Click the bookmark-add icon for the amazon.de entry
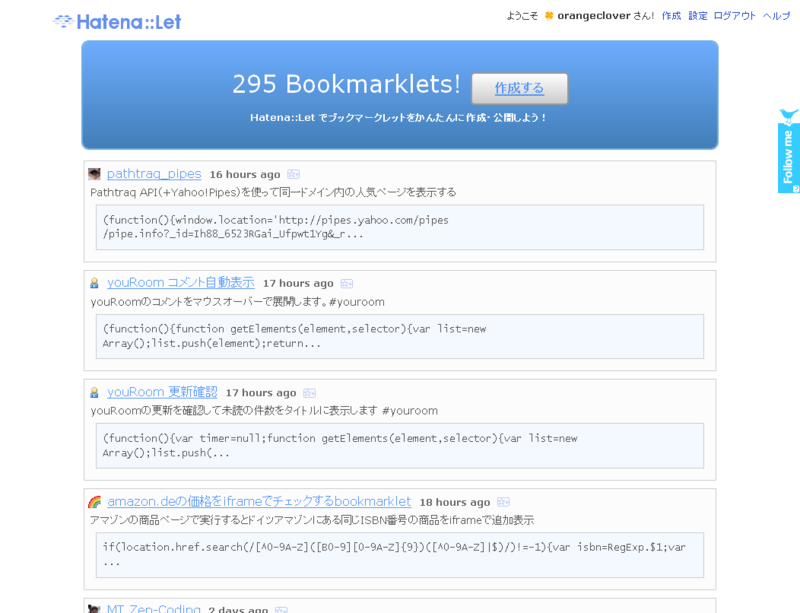Image resolution: width=800 pixels, height=613 pixels. (x=503, y=502)
